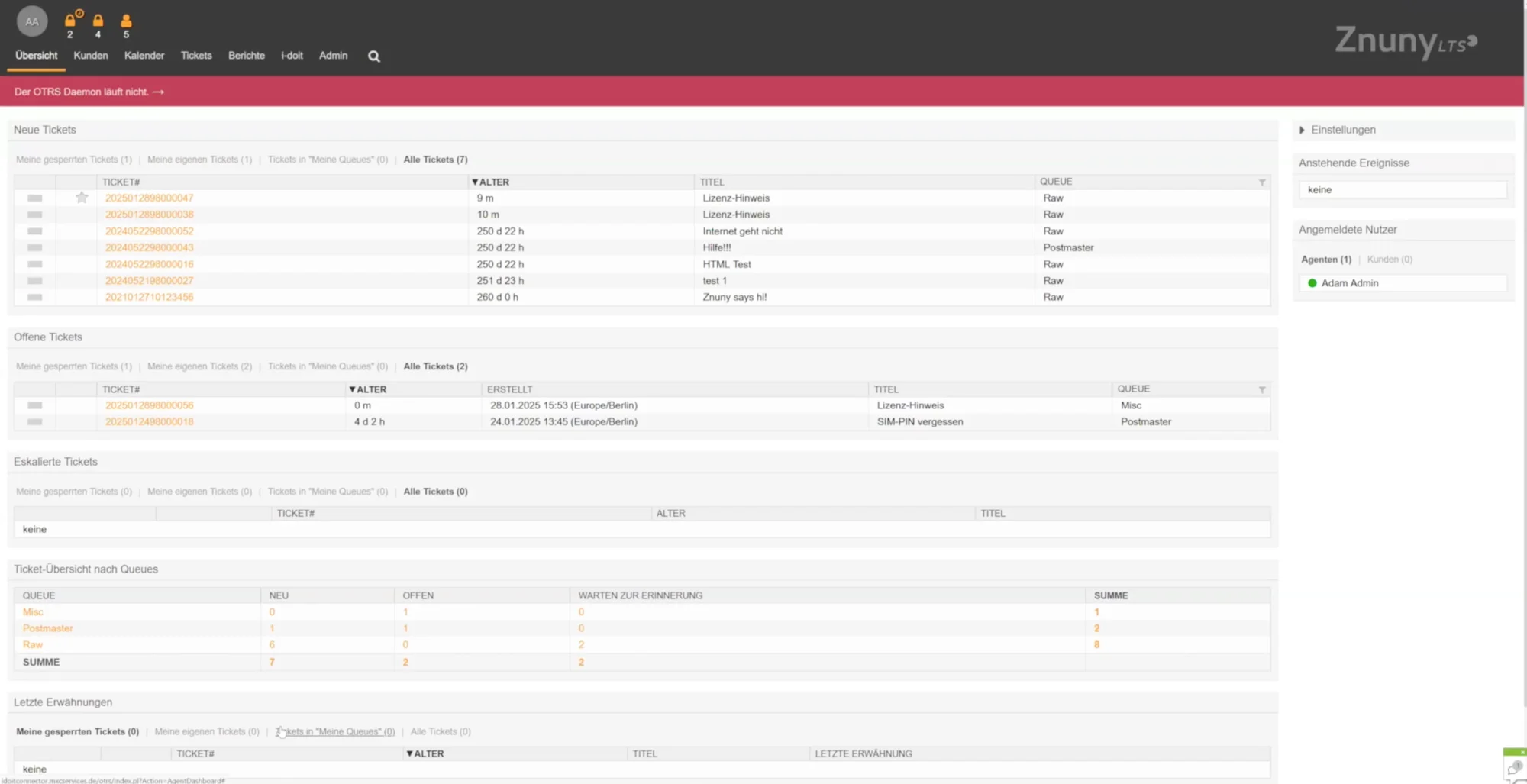
Task: Click the priority flag of ticket 2021012710123456
Action: tap(35, 297)
